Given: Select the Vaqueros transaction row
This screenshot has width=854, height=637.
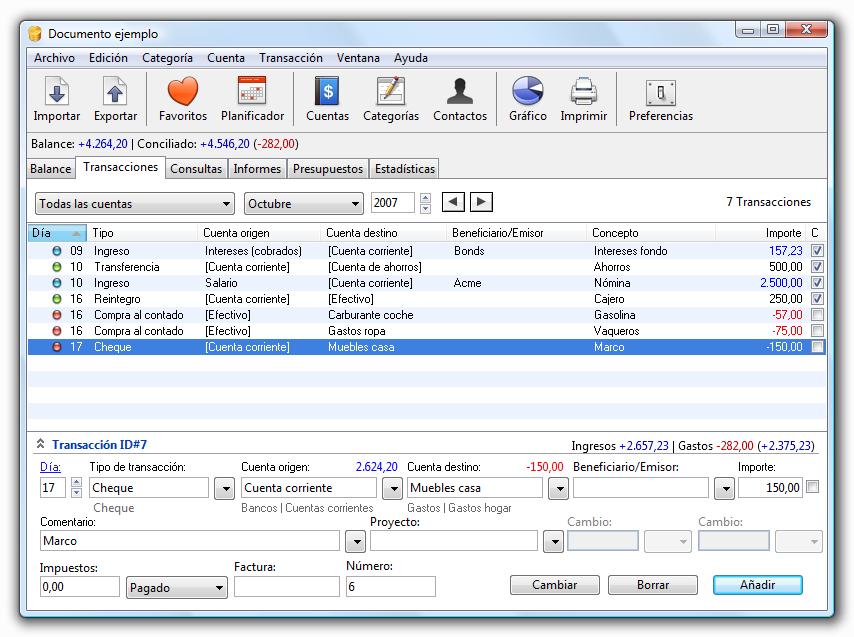Looking at the screenshot, I should (426, 330).
